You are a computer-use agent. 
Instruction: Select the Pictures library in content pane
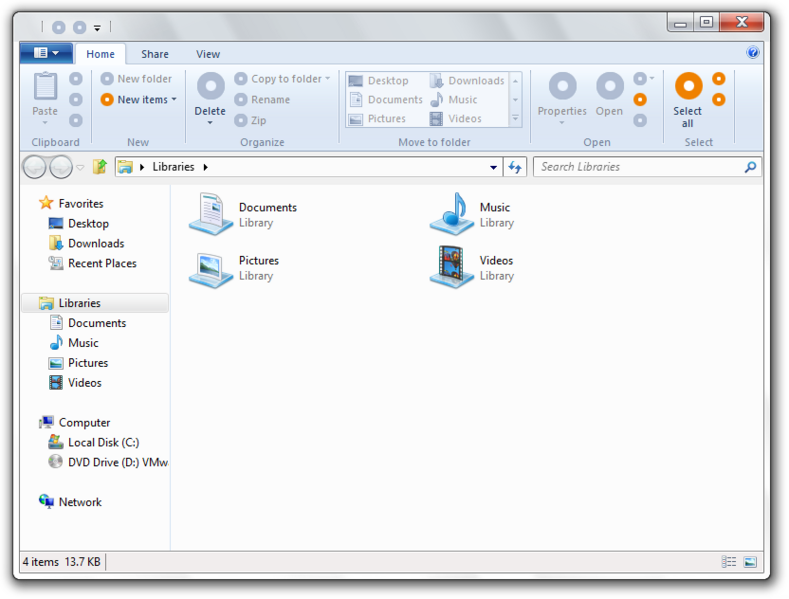pos(234,268)
